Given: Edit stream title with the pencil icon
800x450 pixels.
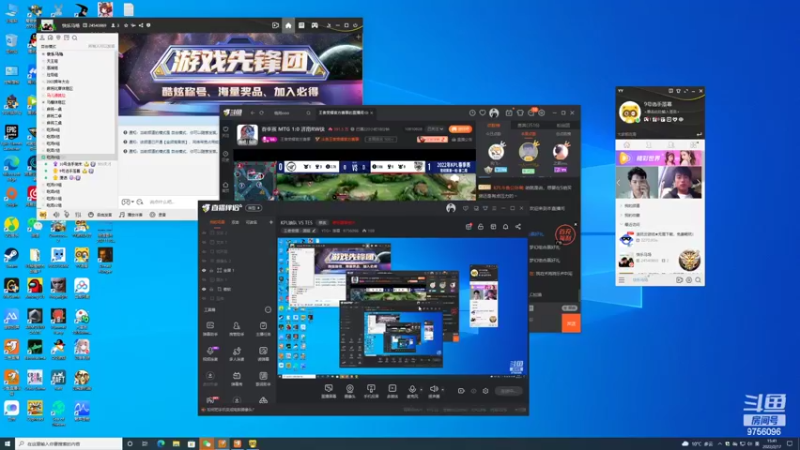Looking at the screenshot, I should pos(314,231).
